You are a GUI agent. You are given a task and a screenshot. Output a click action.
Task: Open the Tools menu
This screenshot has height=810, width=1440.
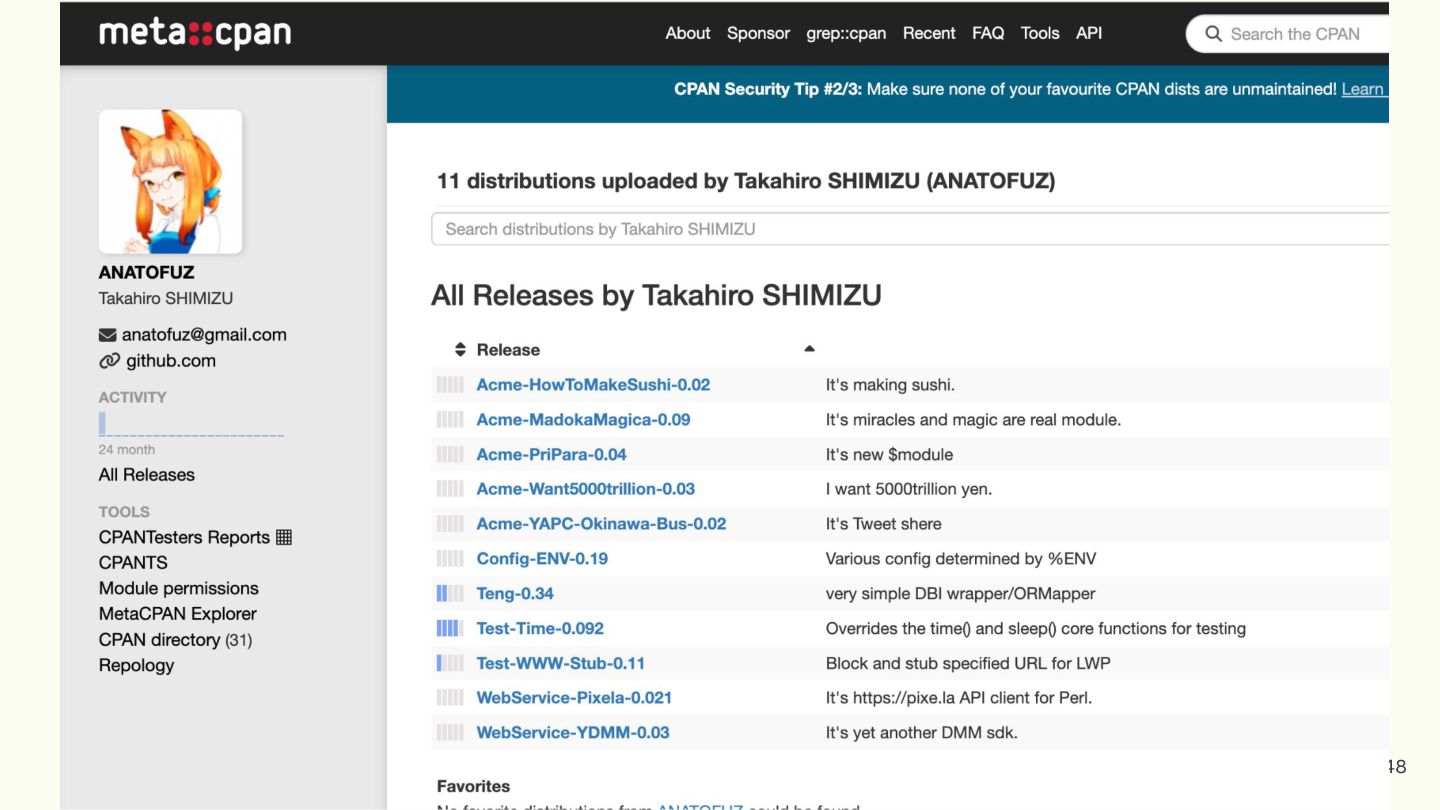[x=1040, y=33]
